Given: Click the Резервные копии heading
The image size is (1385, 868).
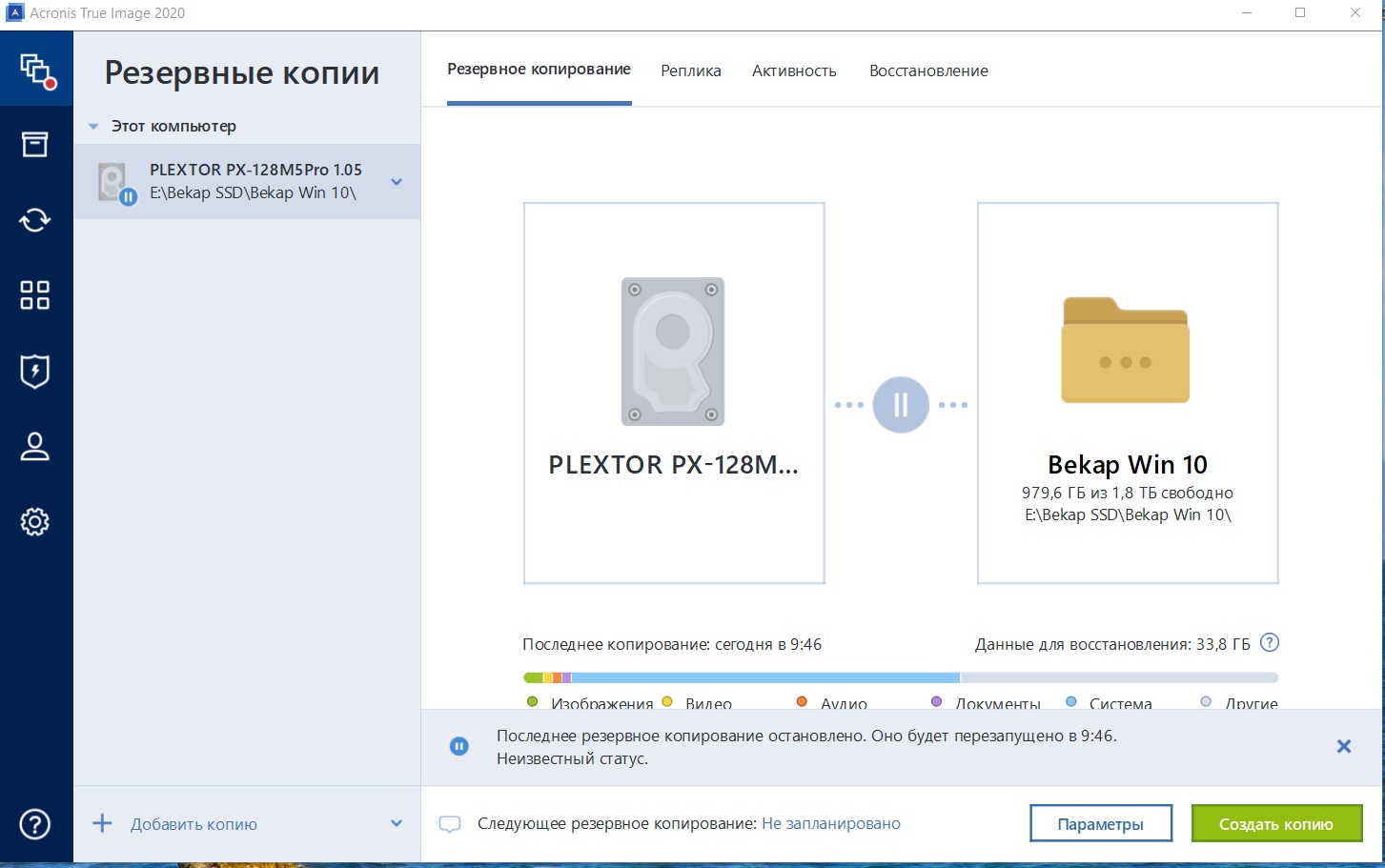Looking at the screenshot, I should (242, 73).
